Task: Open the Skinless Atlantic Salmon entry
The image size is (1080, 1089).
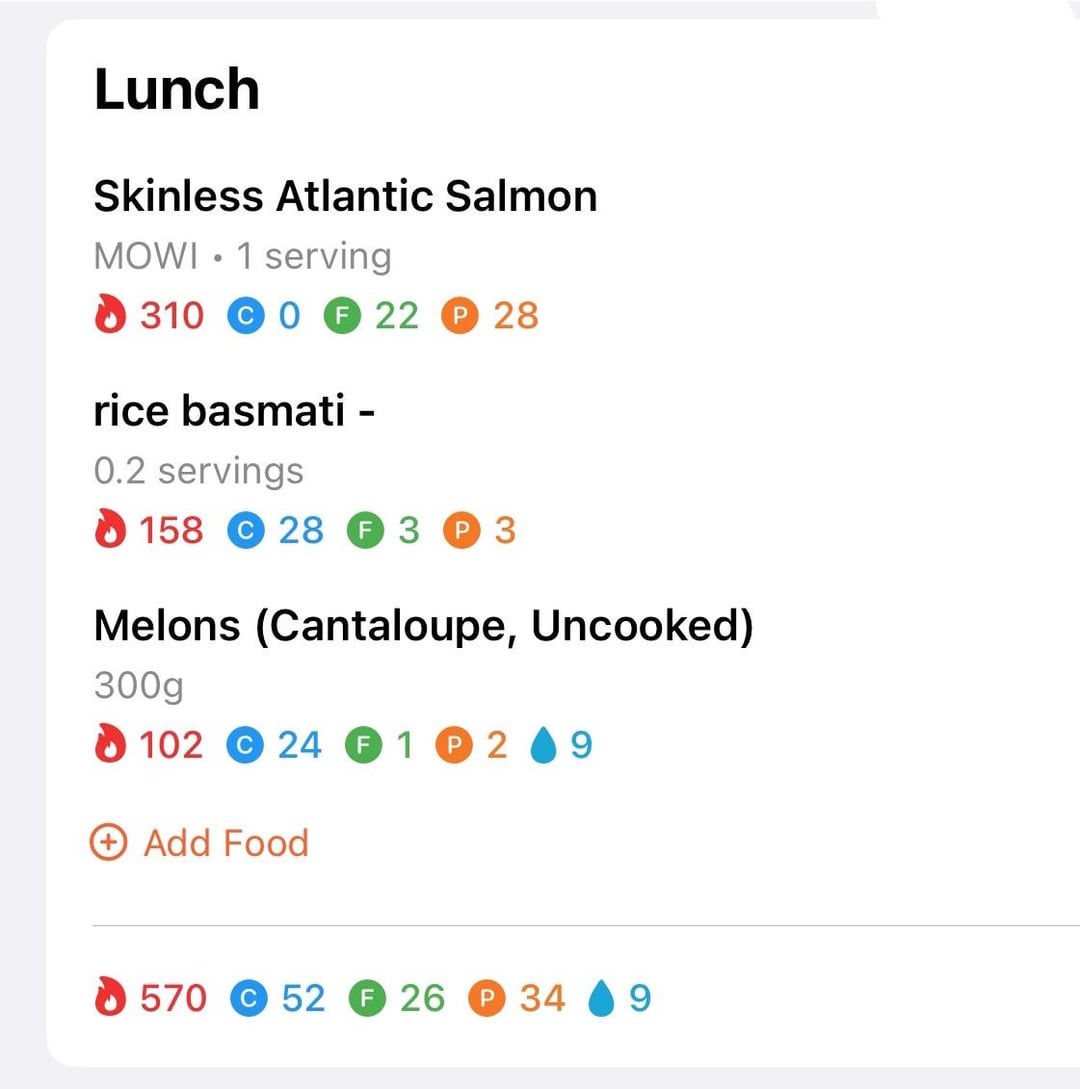Action: pos(345,196)
